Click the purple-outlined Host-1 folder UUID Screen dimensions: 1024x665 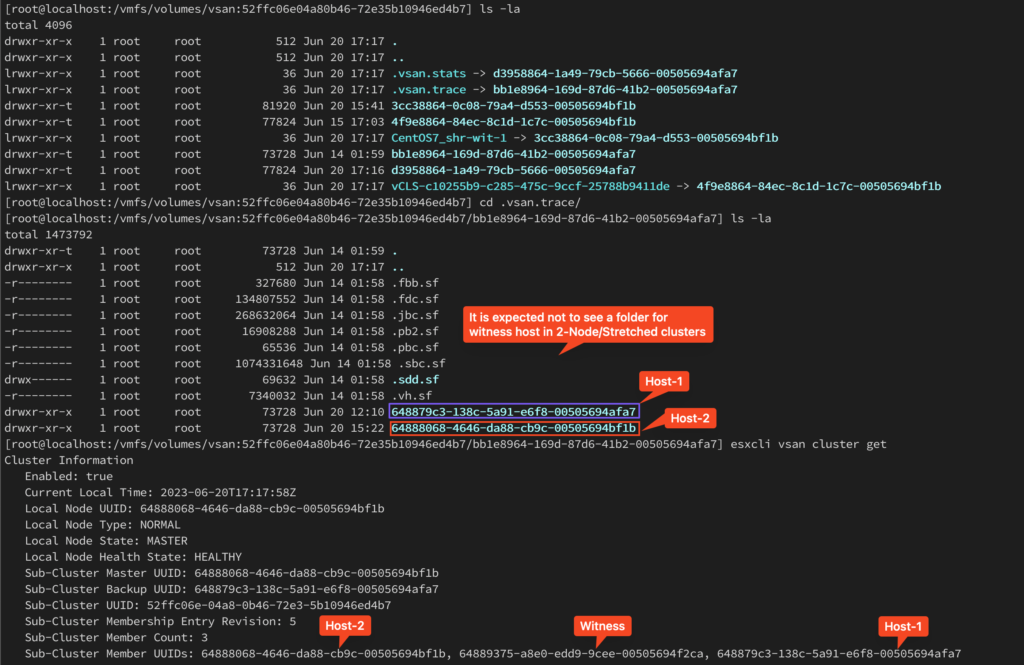coord(514,412)
